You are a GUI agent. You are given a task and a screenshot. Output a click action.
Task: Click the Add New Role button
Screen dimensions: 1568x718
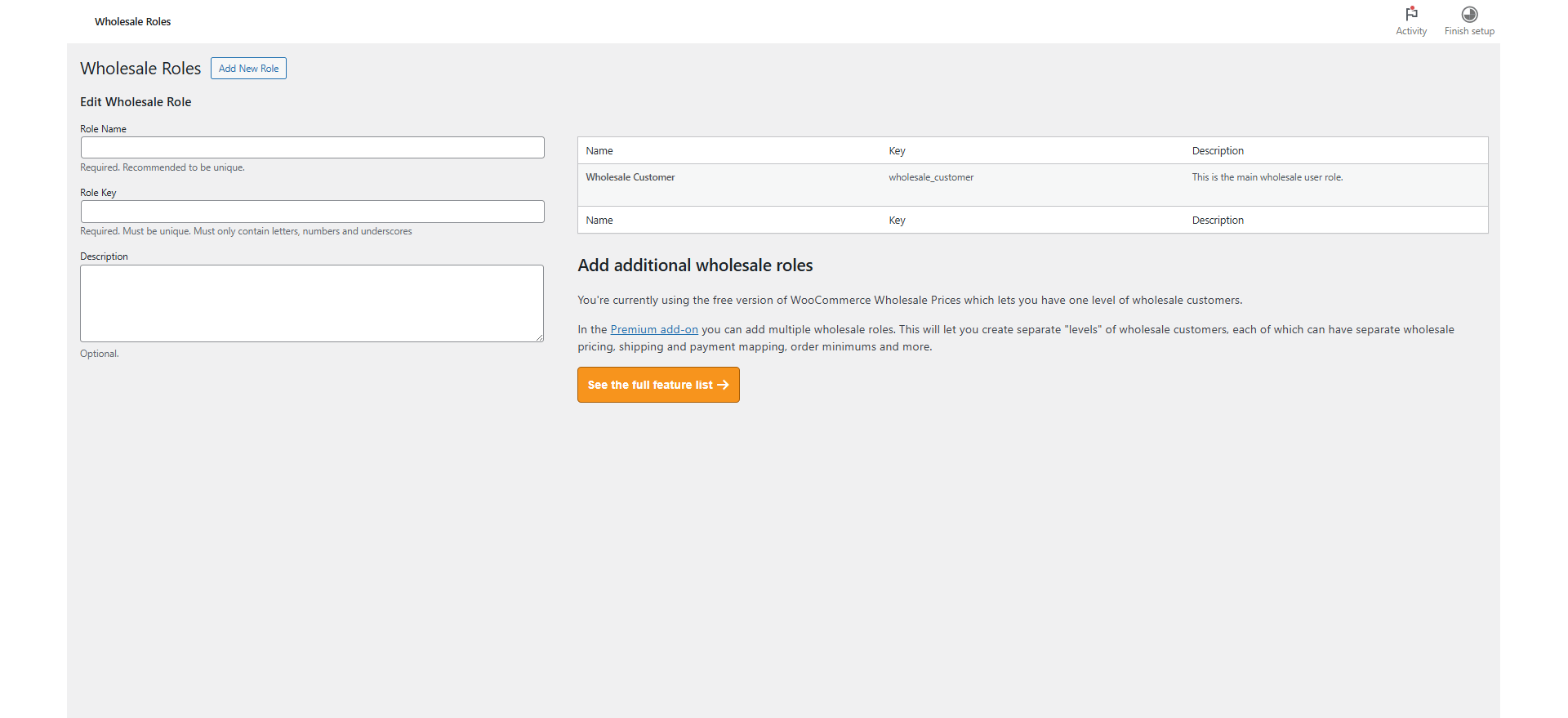tap(248, 69)
